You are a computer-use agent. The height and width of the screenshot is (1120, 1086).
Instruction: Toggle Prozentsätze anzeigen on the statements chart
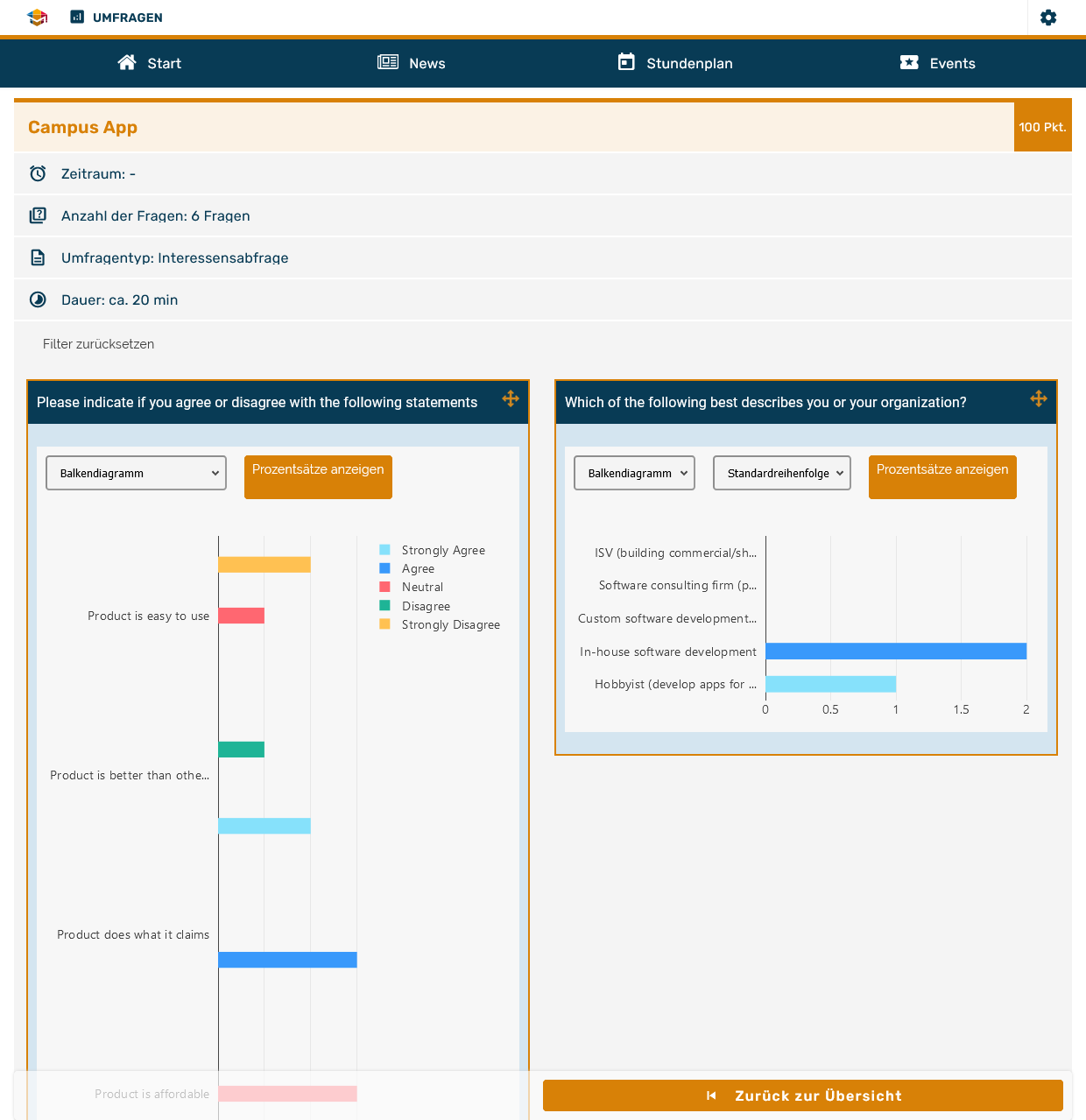coord(318,476)
